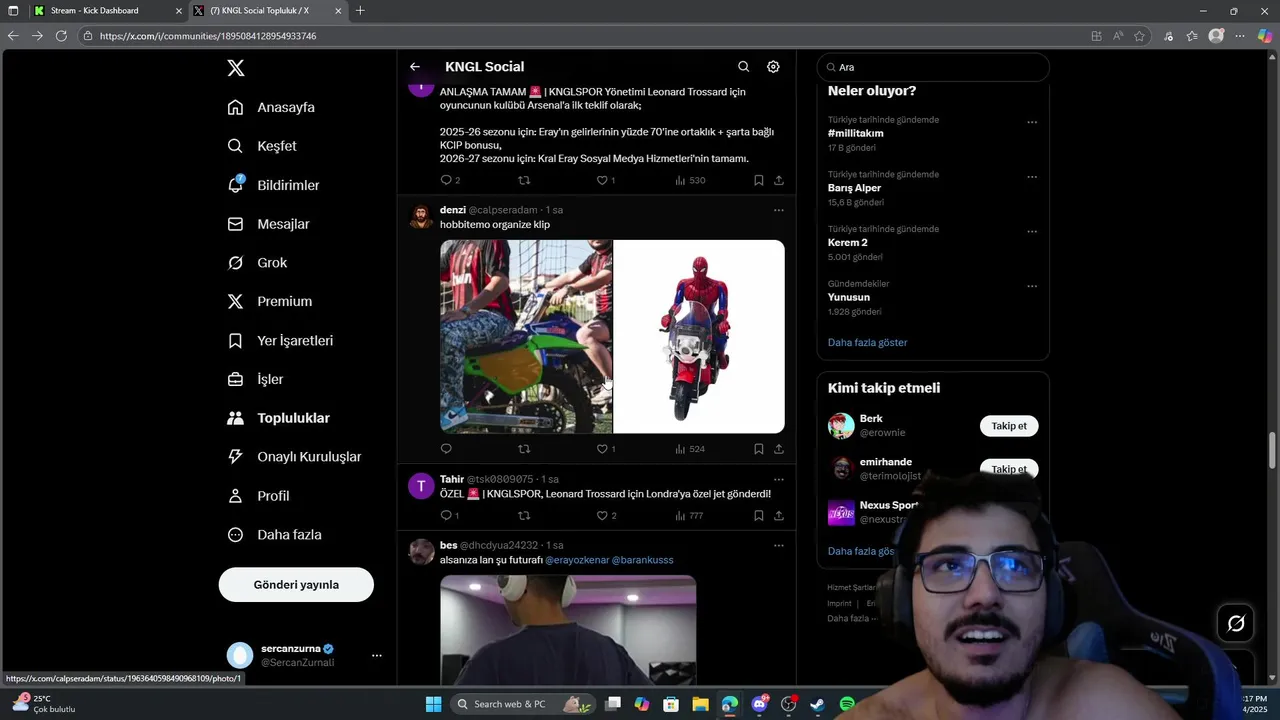The height and width of the screenshot is (720, 1280).
Task: Reload the page in the browser toolbar
Action: tap(61, 36)
